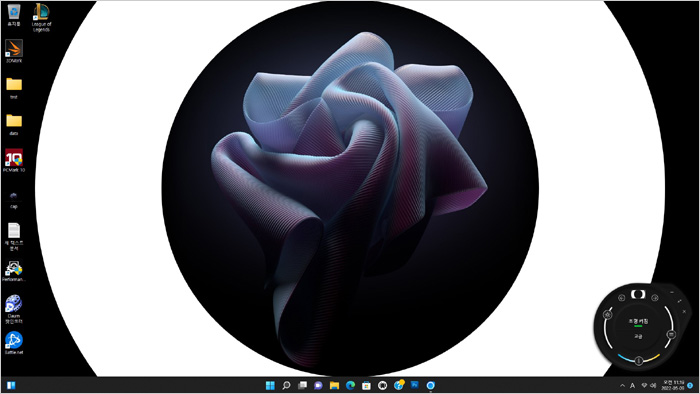Select the new text document file icon
This screenshot has width=700, height=394.
click(x=14, y=236)
